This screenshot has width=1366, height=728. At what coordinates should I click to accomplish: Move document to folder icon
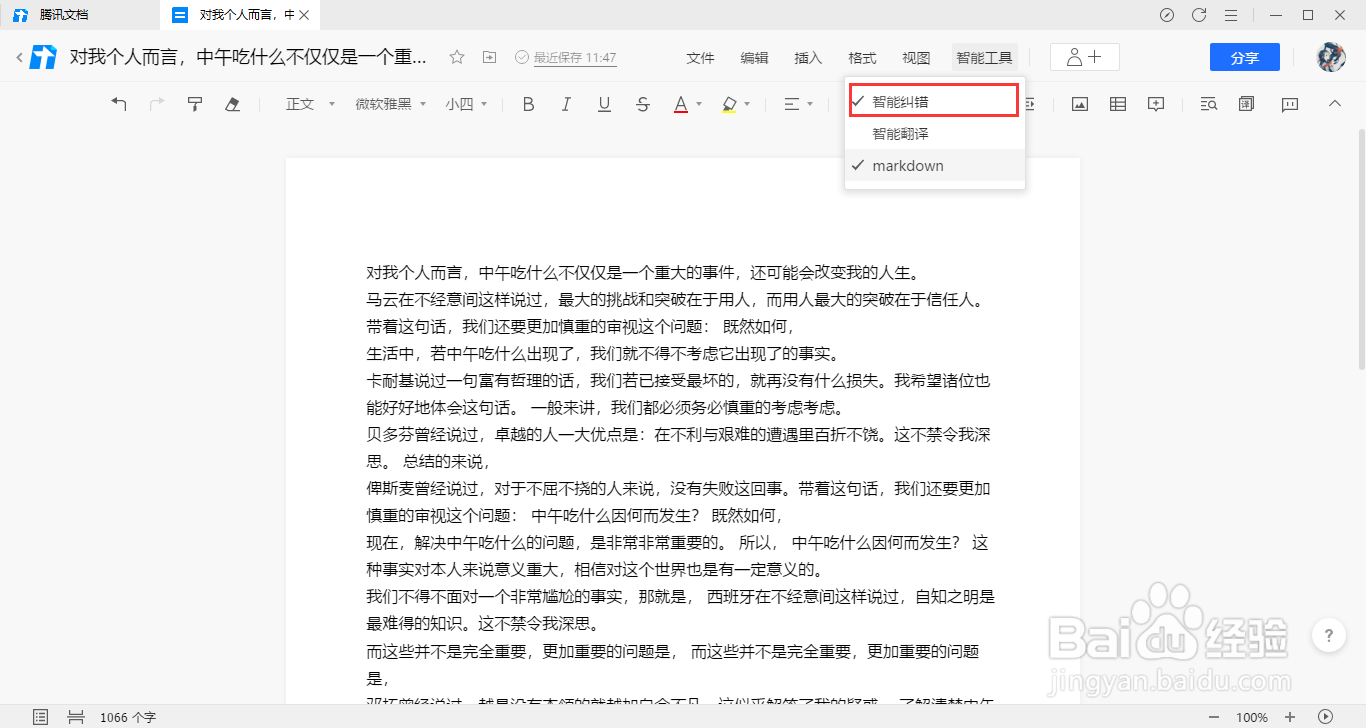(x=489, y=57)
